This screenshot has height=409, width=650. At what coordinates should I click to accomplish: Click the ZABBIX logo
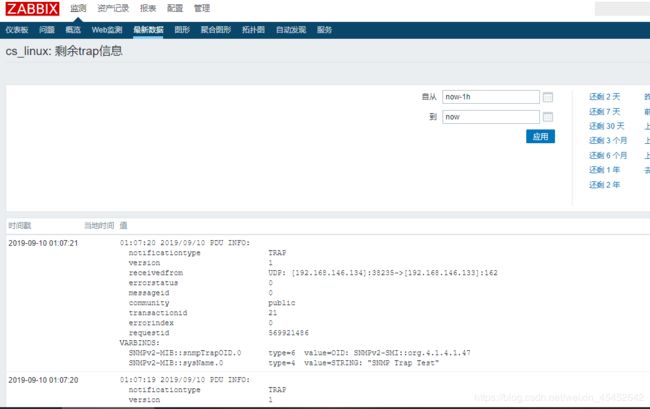tap(32, 8)
